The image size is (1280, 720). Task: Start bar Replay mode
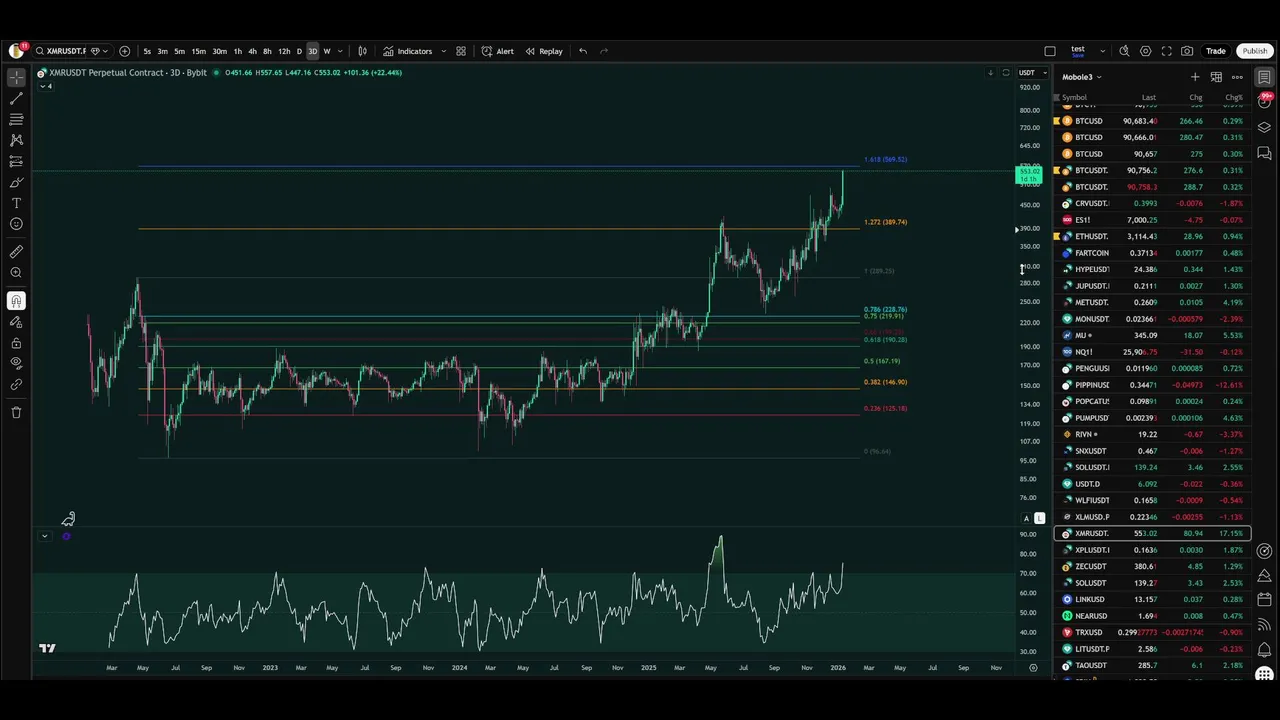(x=544, y=51)
